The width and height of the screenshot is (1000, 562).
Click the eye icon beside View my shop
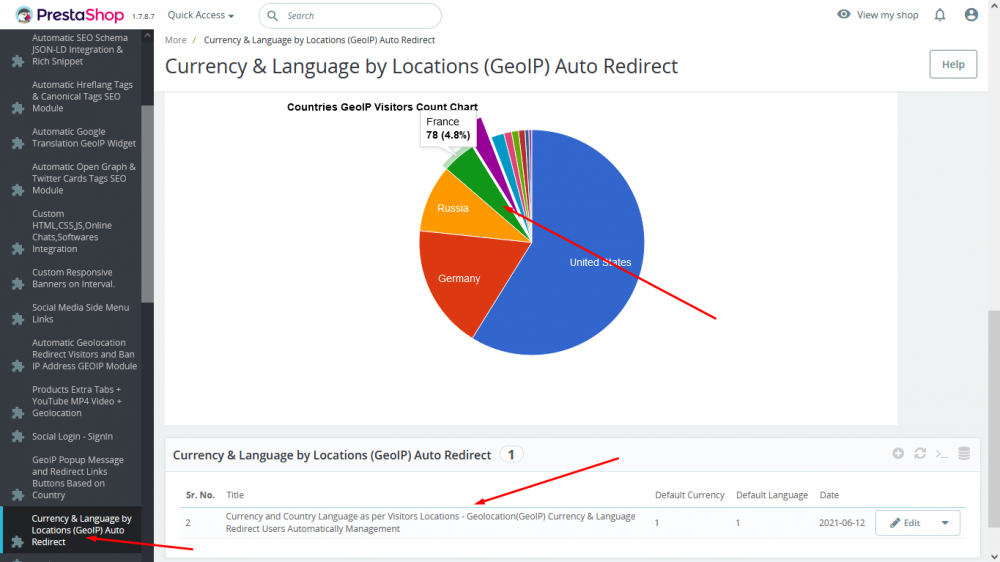(844, 14)
